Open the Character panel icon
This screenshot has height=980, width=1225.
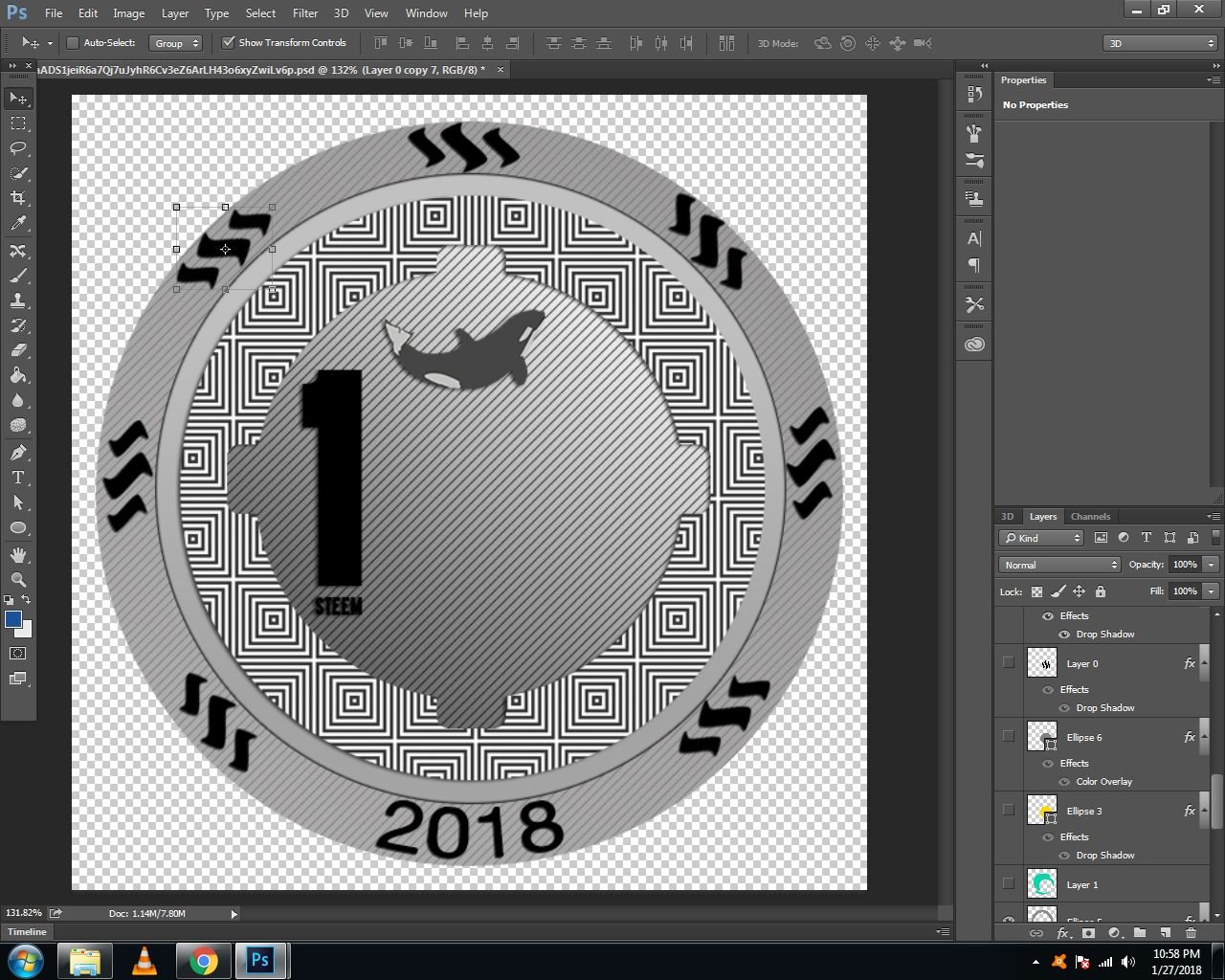point(974,239)
